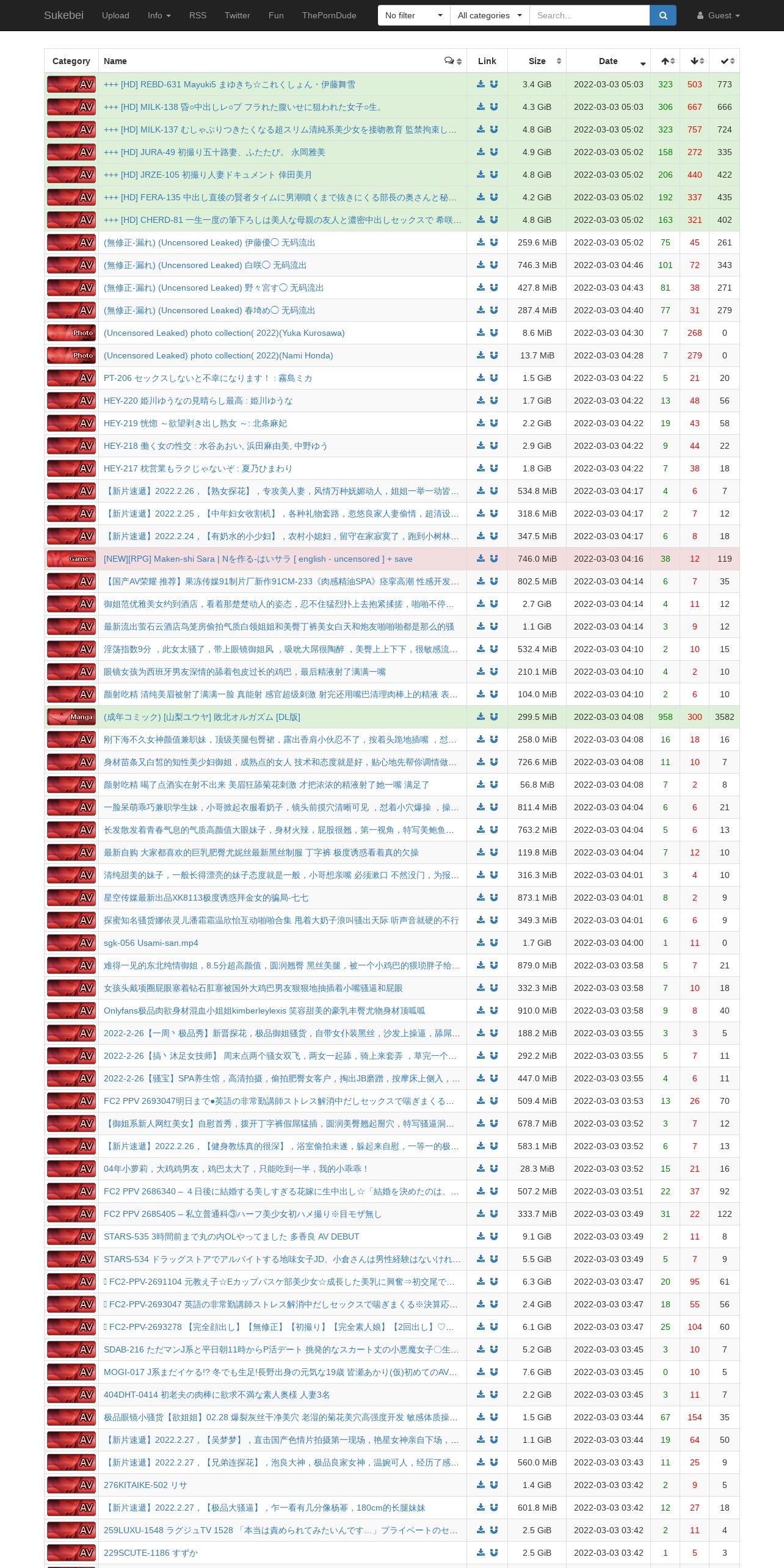Open photo collection Yuka Kurosawa torrent link

(x=224, y=333)
